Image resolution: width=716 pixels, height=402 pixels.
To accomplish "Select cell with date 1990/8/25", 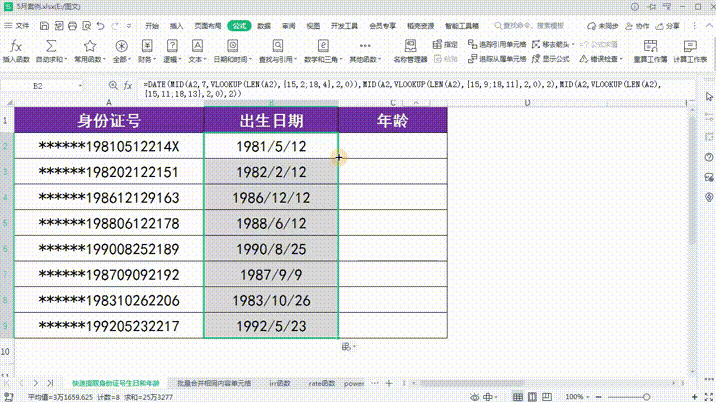I will coord(271,249).
